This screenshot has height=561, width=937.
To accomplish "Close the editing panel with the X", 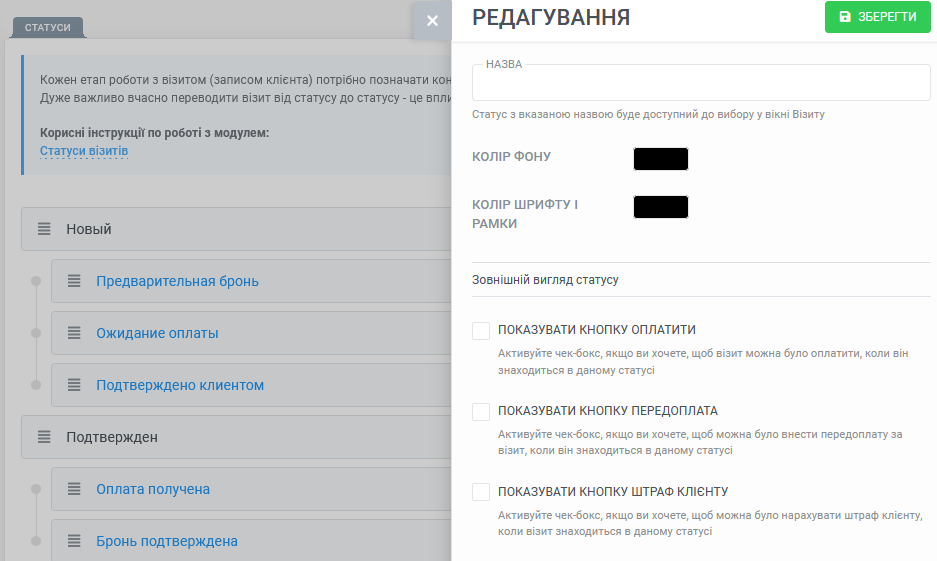I will [x=433, y=21].
